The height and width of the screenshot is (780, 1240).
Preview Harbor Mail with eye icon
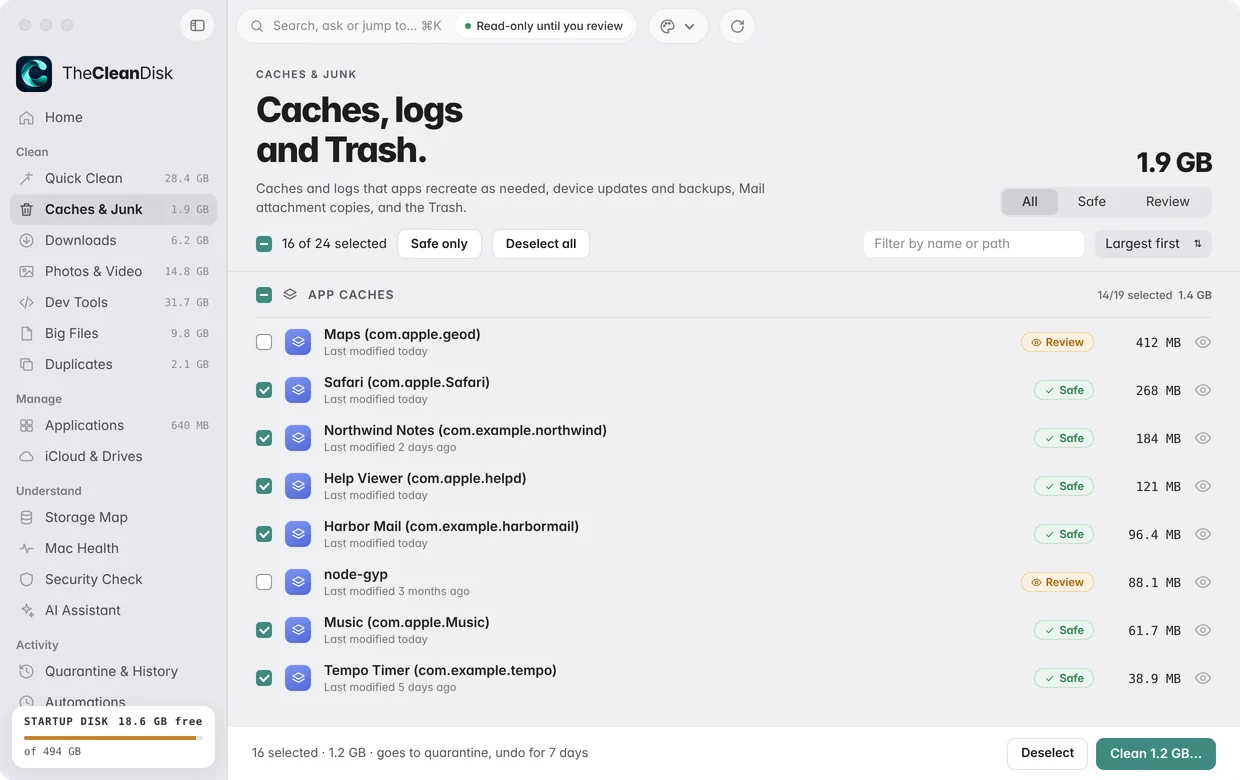pyautogui.click(x=1203, y=534)
